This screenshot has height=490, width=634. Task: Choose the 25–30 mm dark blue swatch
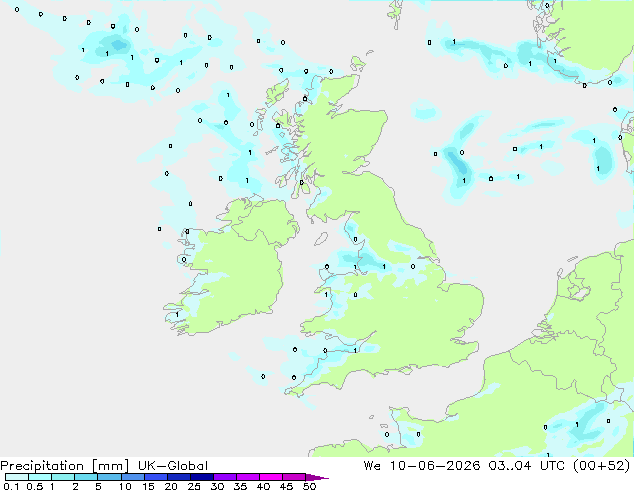tap(201, 477)
